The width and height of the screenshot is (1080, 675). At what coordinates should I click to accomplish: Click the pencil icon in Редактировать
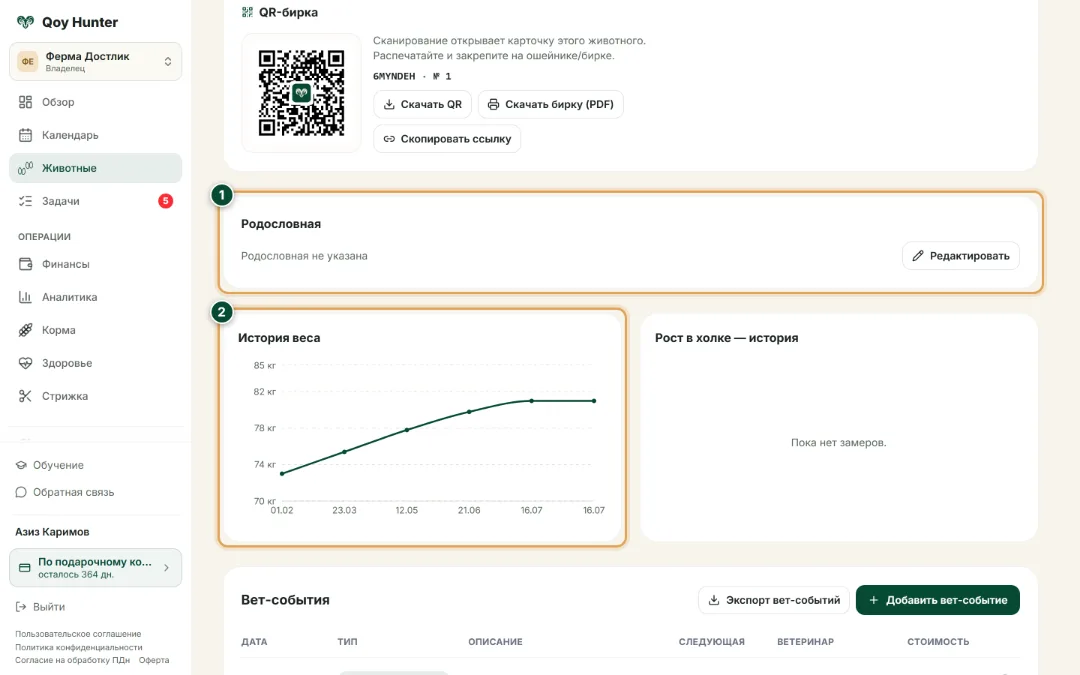pyautogui.click(x=917, y=256)
